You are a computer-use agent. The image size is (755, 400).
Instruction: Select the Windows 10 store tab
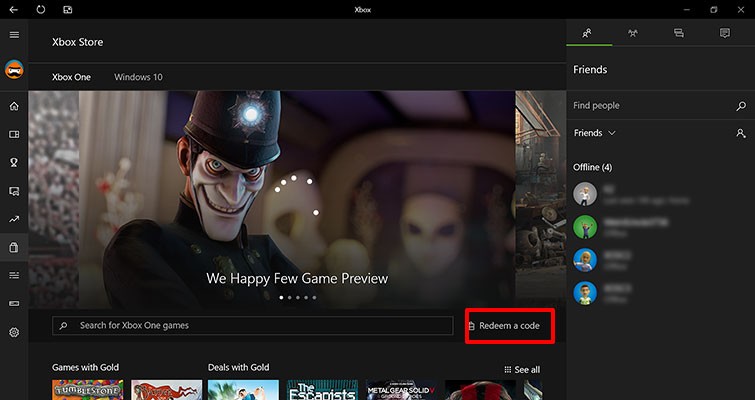(138, 77)
